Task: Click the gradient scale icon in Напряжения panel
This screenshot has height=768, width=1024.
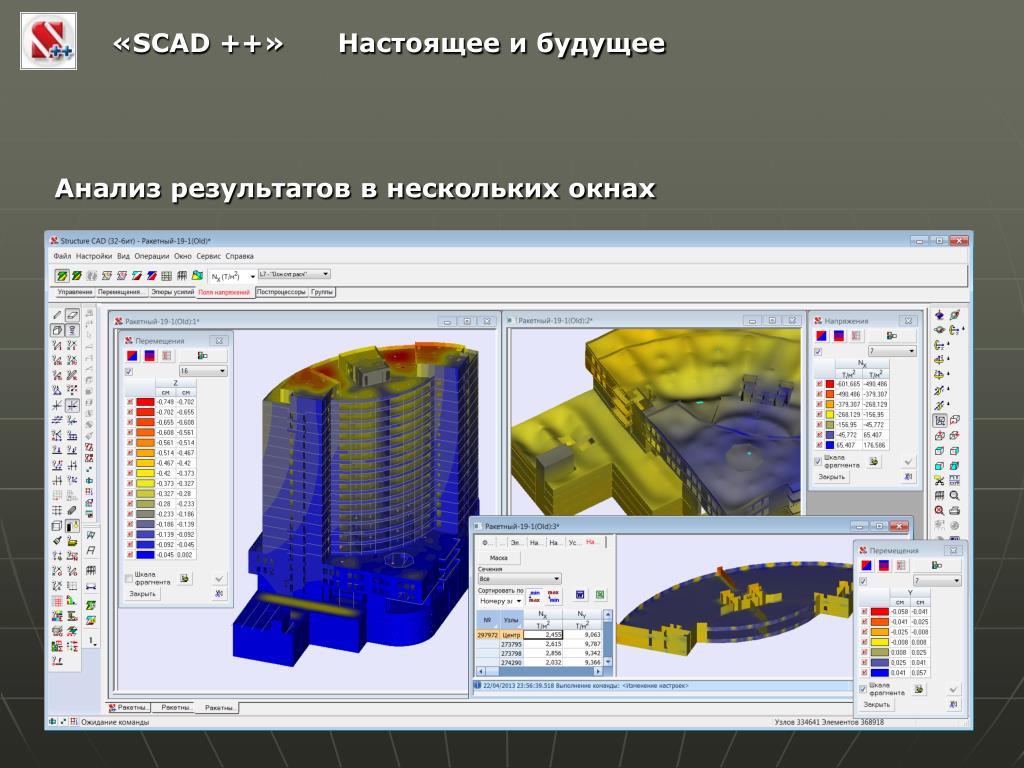Action: tap(839, 336)
